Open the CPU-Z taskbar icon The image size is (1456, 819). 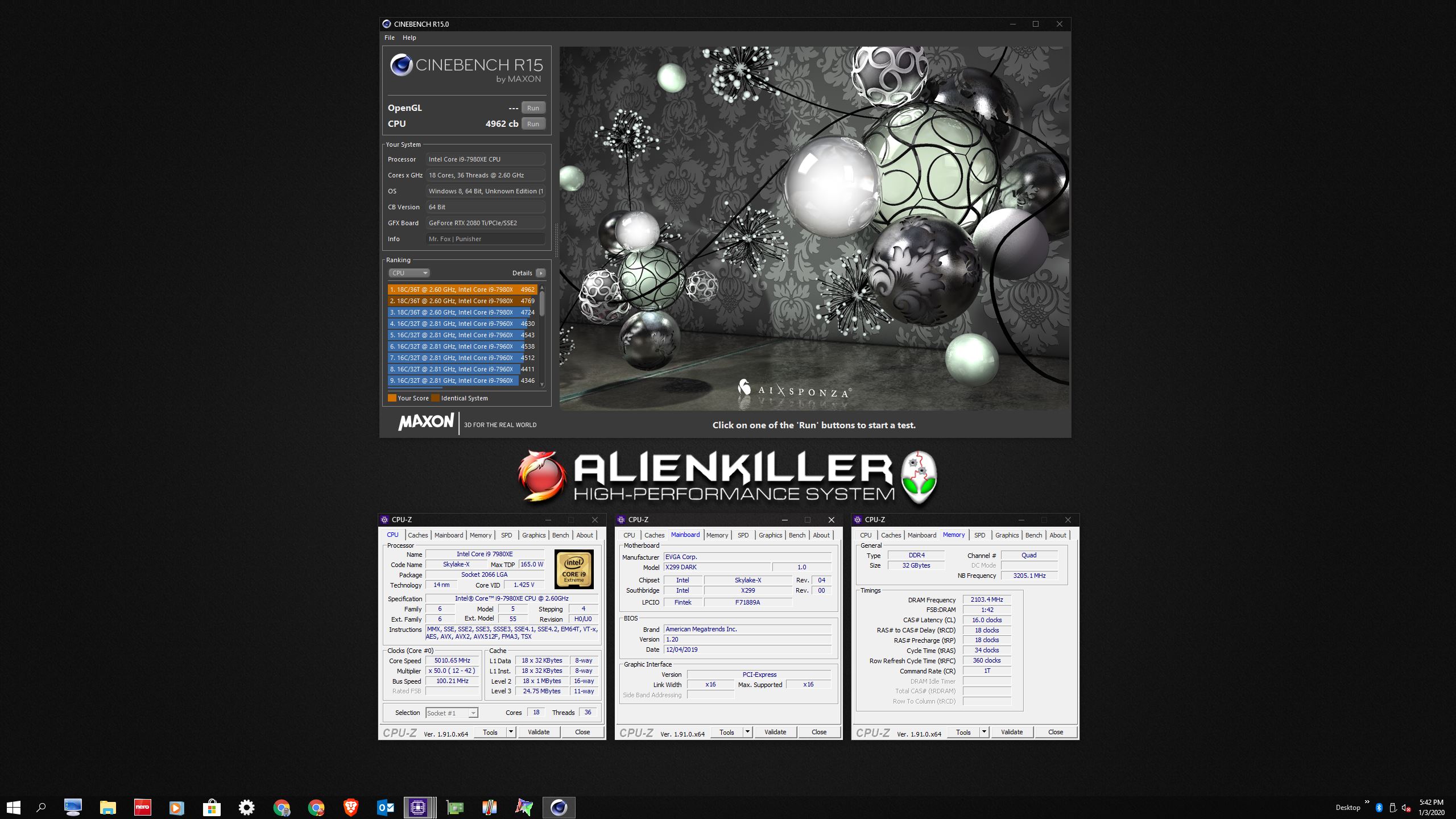point(419,807)
